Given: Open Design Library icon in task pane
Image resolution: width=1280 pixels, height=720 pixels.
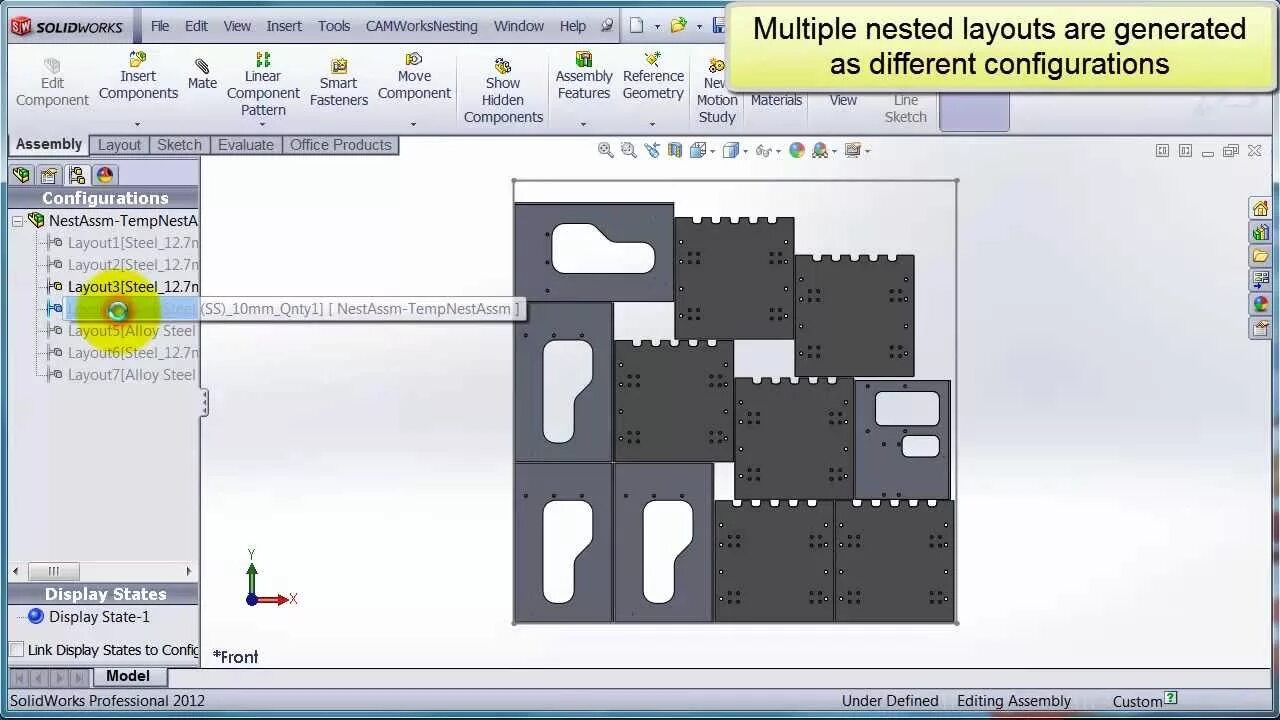Looking at the screenshot, I should pos(1260,232).
